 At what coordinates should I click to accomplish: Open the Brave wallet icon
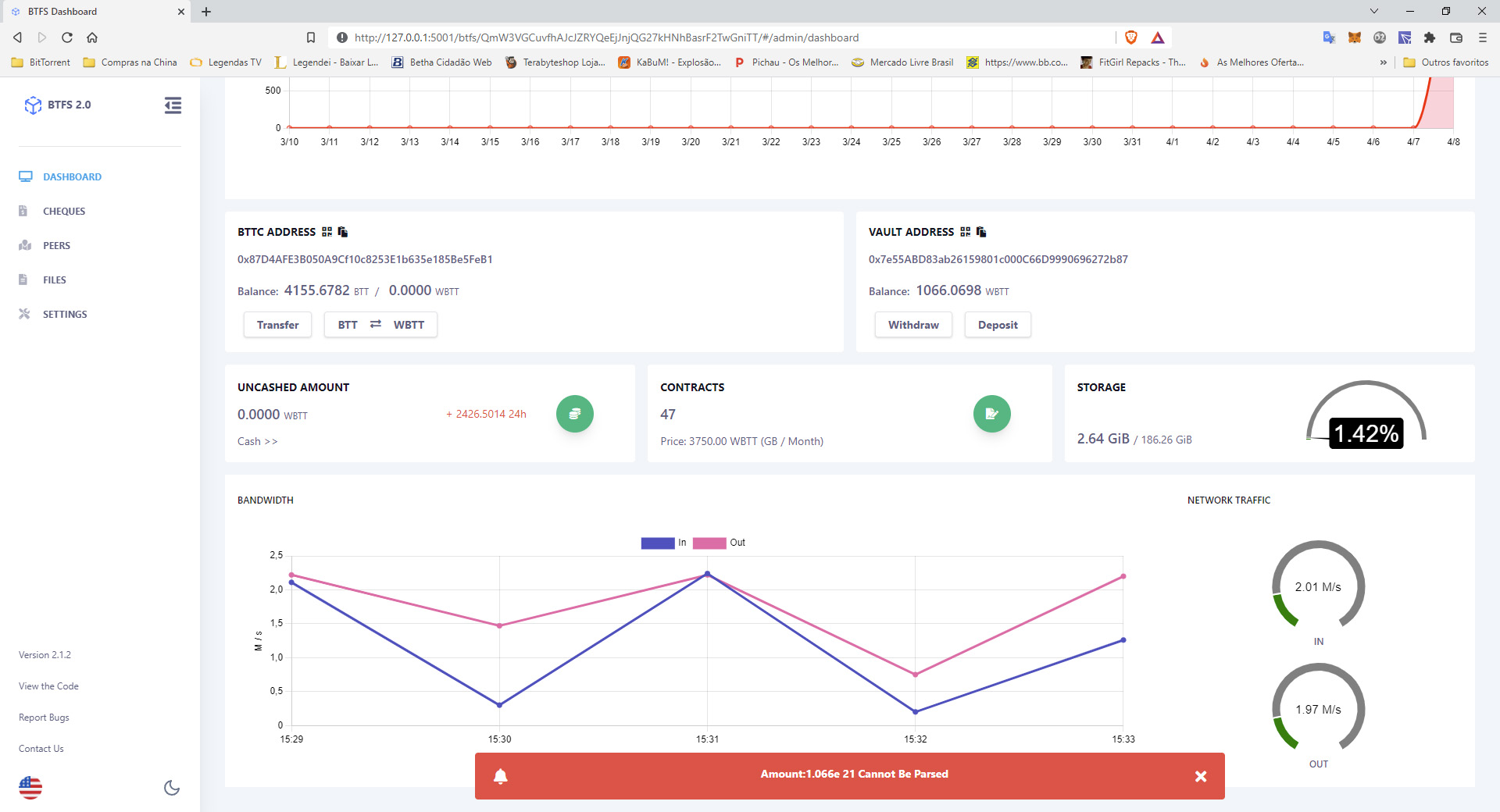[x=1456, y=37]
